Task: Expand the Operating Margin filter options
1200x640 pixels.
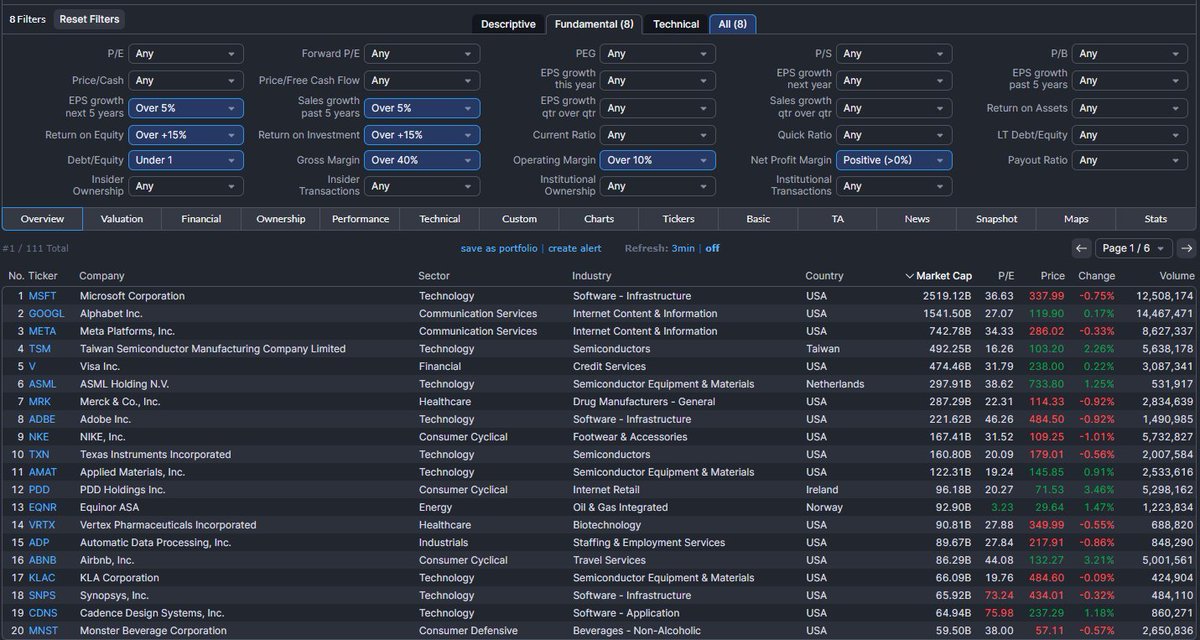Action: pyautogui.click(x=658, y=158)
